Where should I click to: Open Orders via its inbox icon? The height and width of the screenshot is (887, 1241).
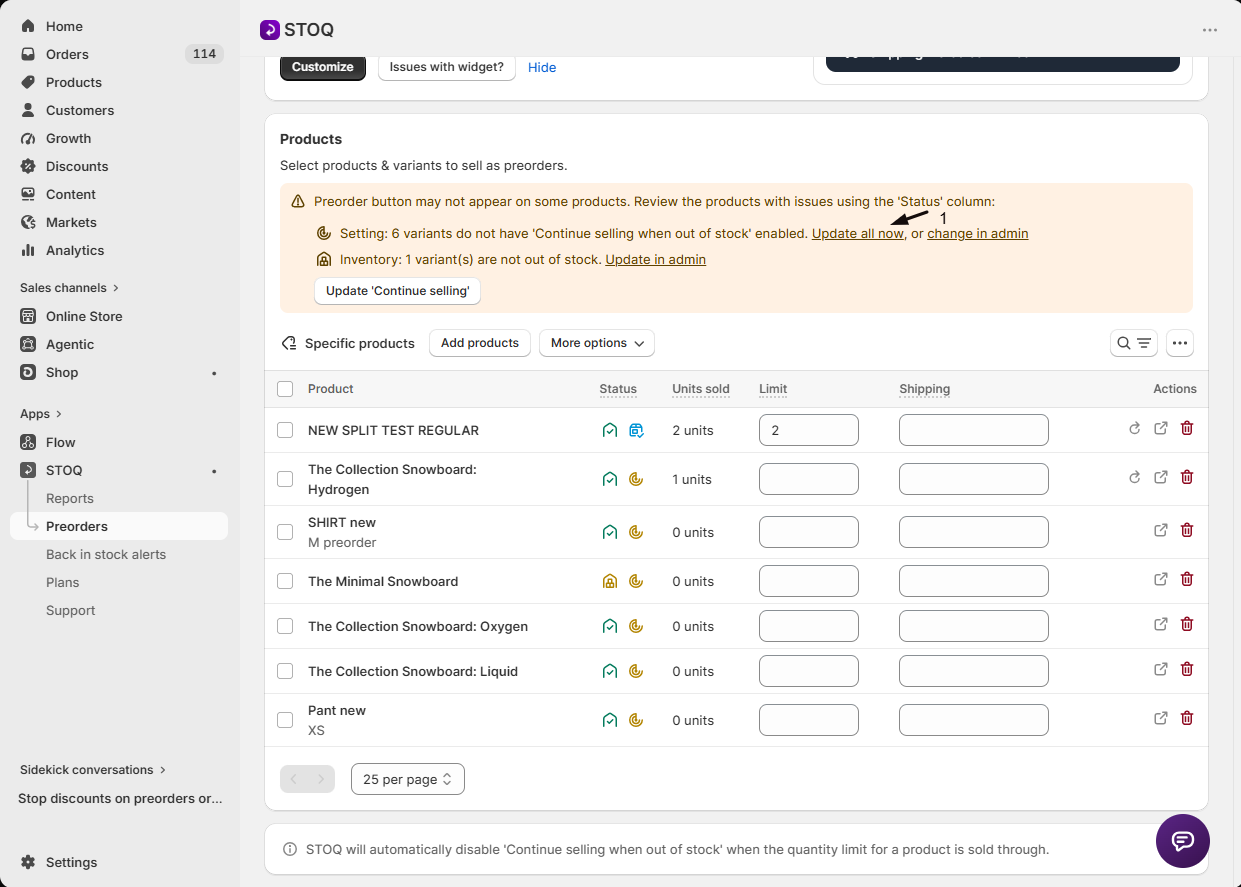(28, 54)
